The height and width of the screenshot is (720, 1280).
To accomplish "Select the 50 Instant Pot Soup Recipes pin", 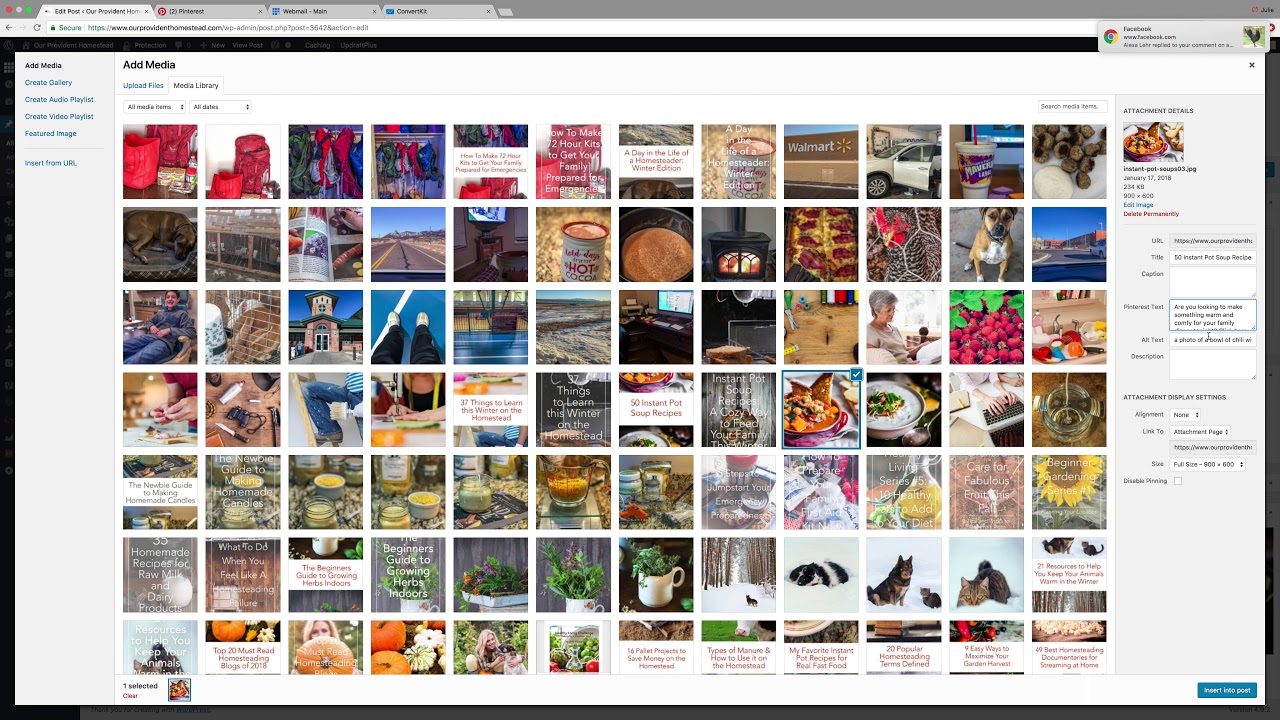I will tap(656, 410).
